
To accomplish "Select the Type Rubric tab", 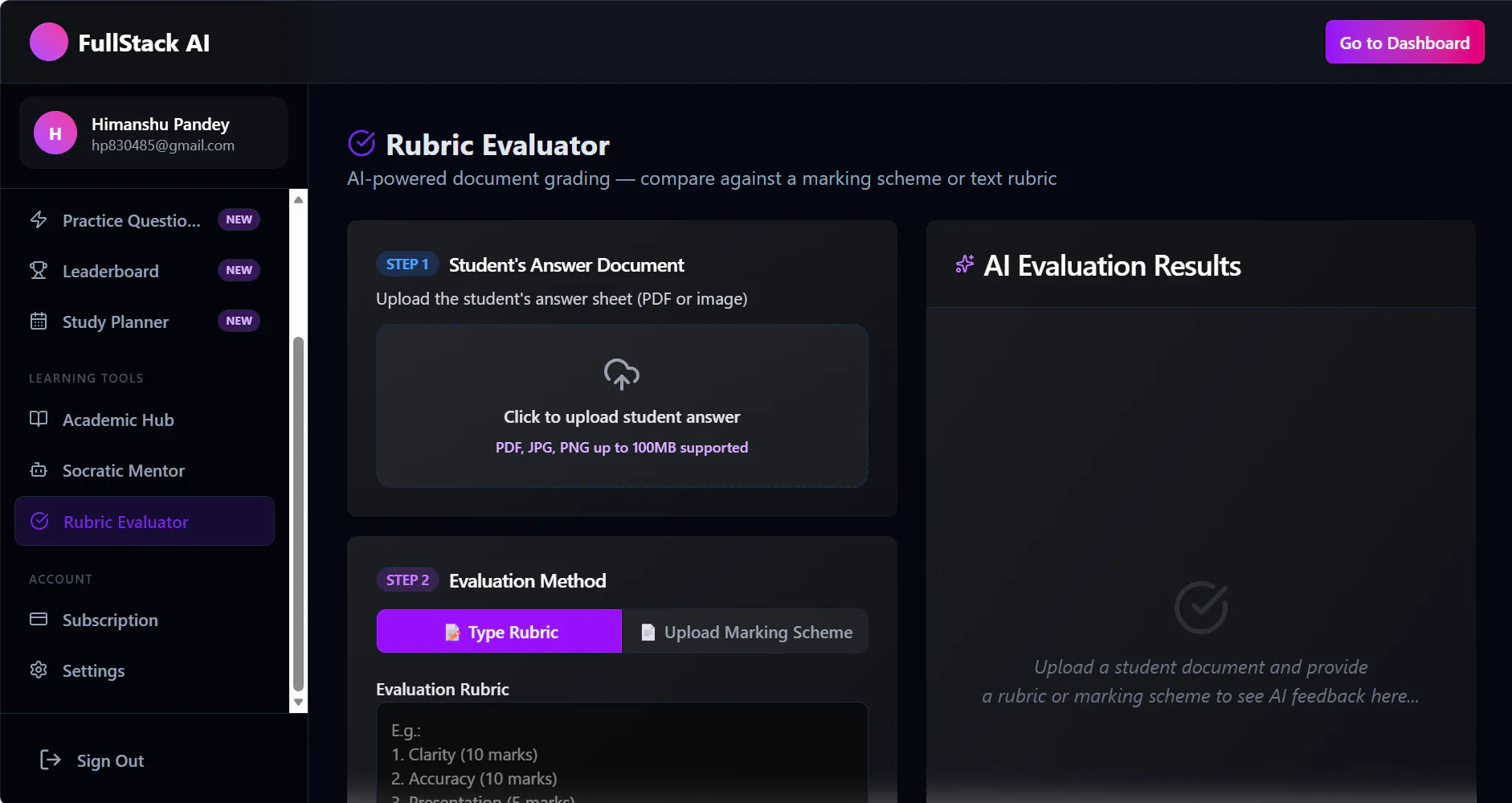I will point(499,632).
